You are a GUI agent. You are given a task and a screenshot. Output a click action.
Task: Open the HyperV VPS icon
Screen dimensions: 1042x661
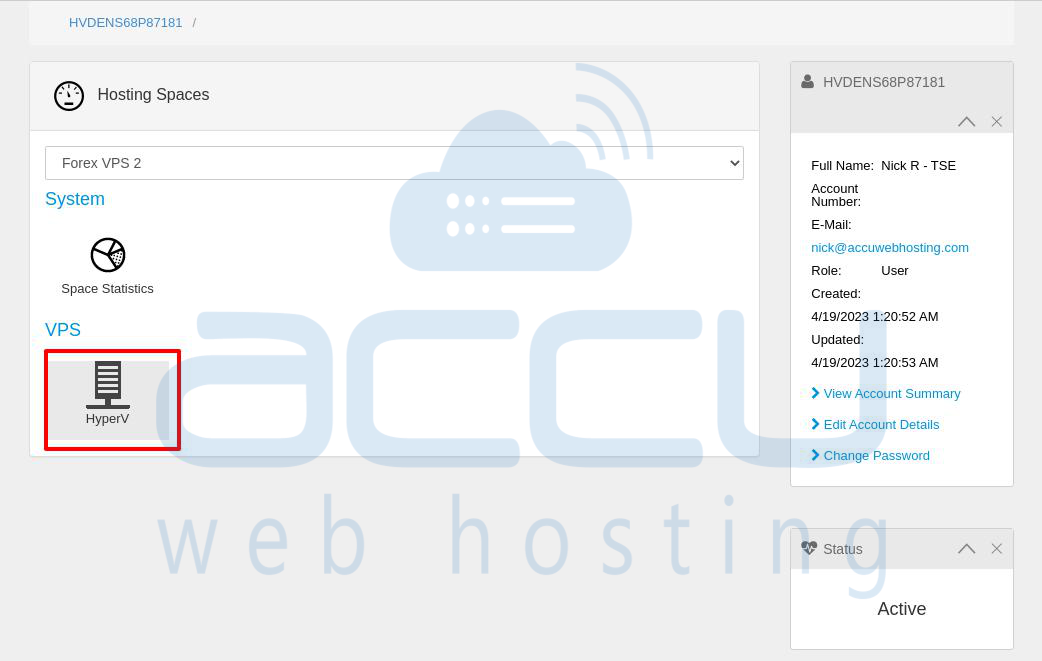tap(108, 393)
